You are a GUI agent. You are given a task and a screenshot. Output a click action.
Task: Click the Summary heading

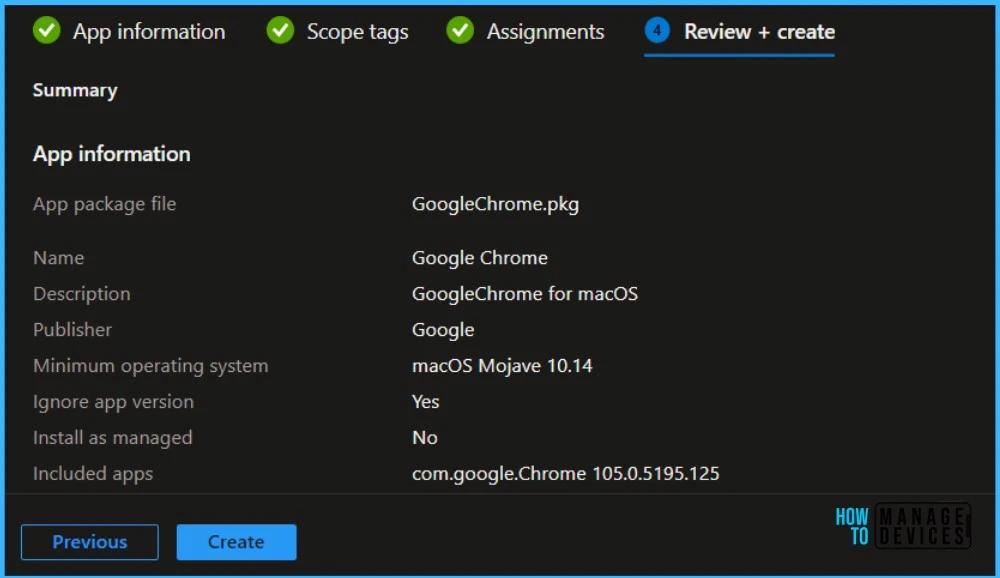click(x=75, y=91)
